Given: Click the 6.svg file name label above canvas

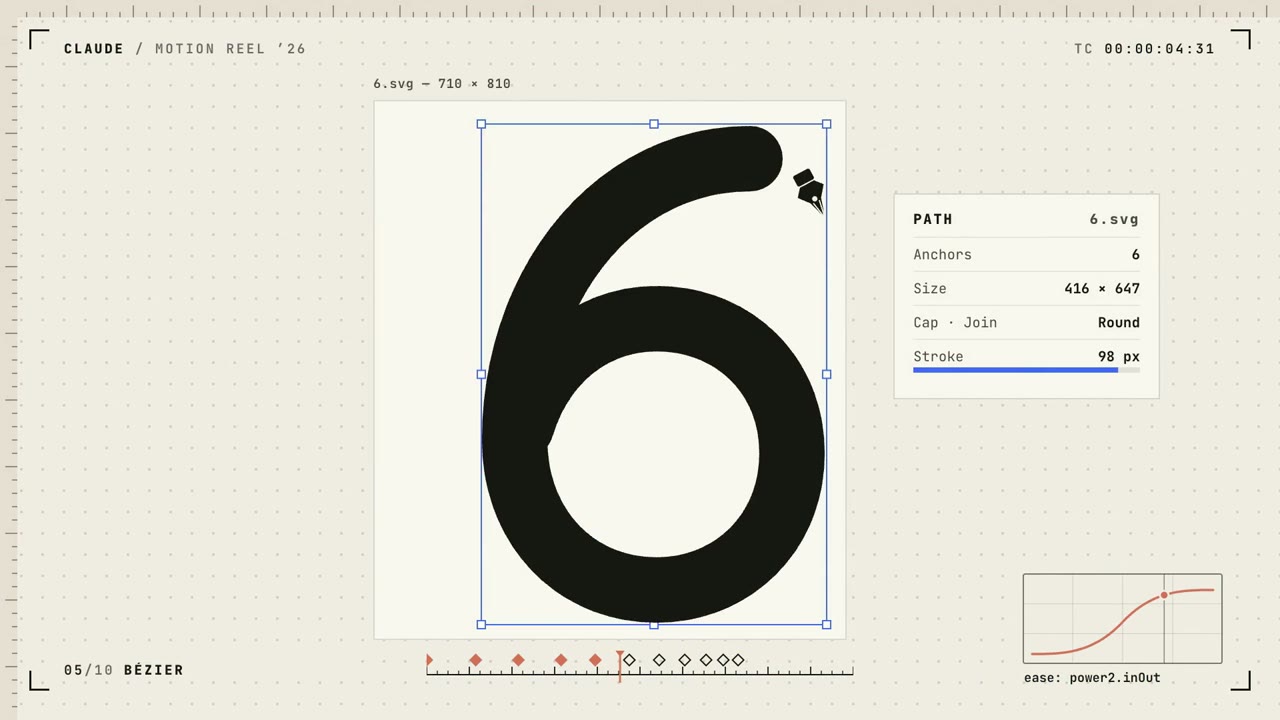Looking at the screenshot, I should pos(442,83).
